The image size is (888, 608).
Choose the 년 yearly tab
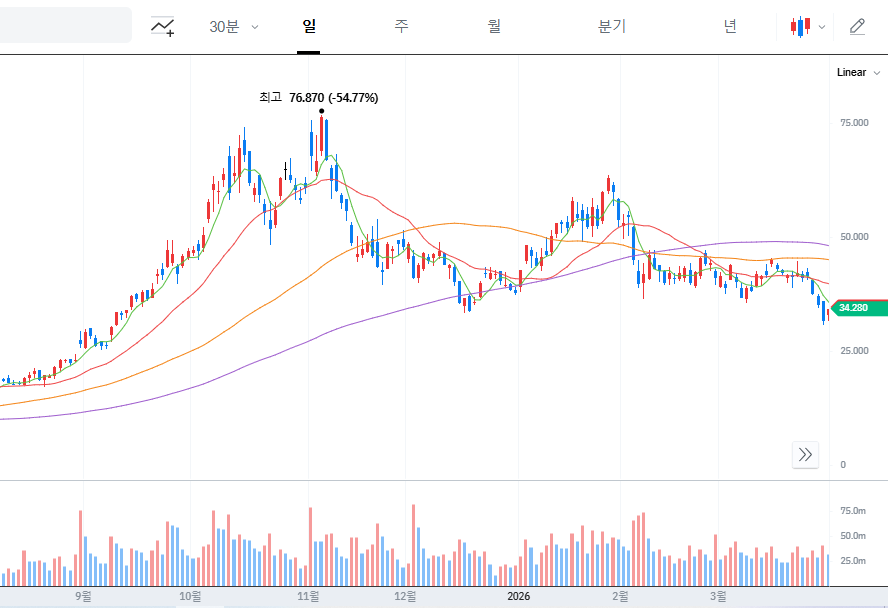pyautogui.click(x=730, y=27)
